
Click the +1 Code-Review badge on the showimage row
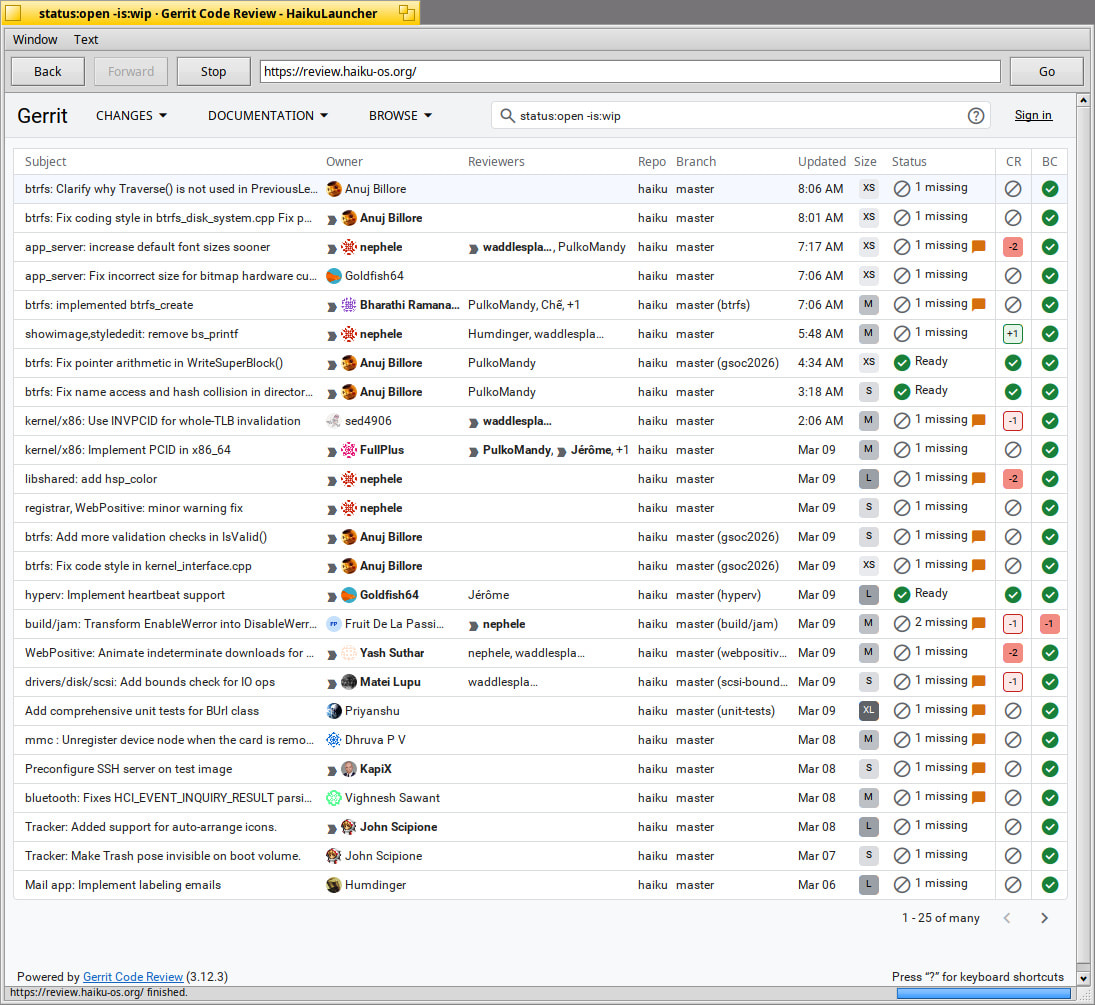click(1012, 334)
